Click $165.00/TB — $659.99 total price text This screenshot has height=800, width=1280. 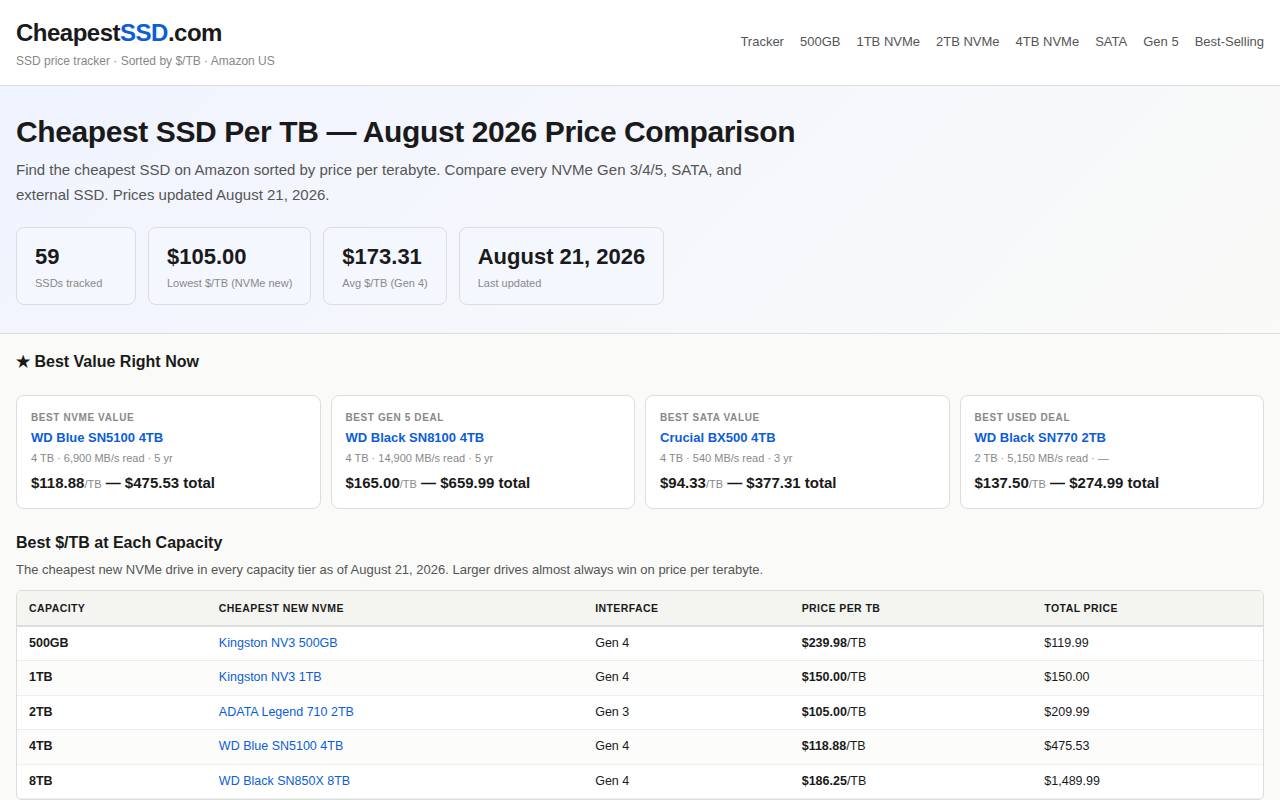[x=438, y=483]
